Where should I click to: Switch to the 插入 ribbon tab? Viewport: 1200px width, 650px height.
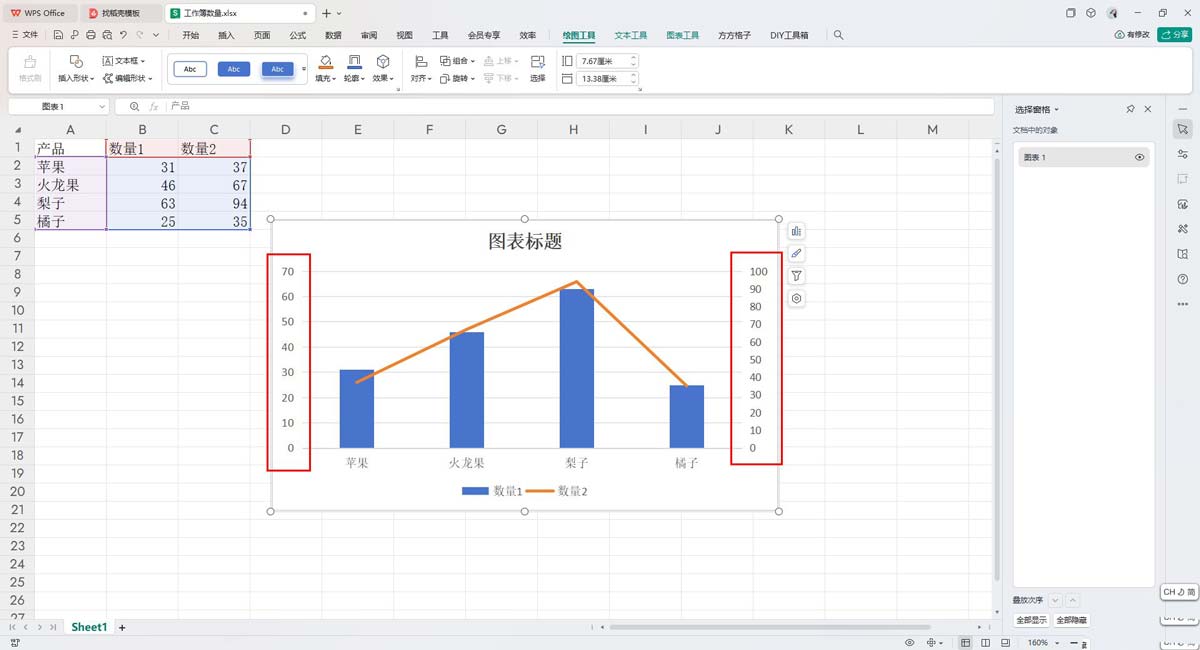click(226, 35)
